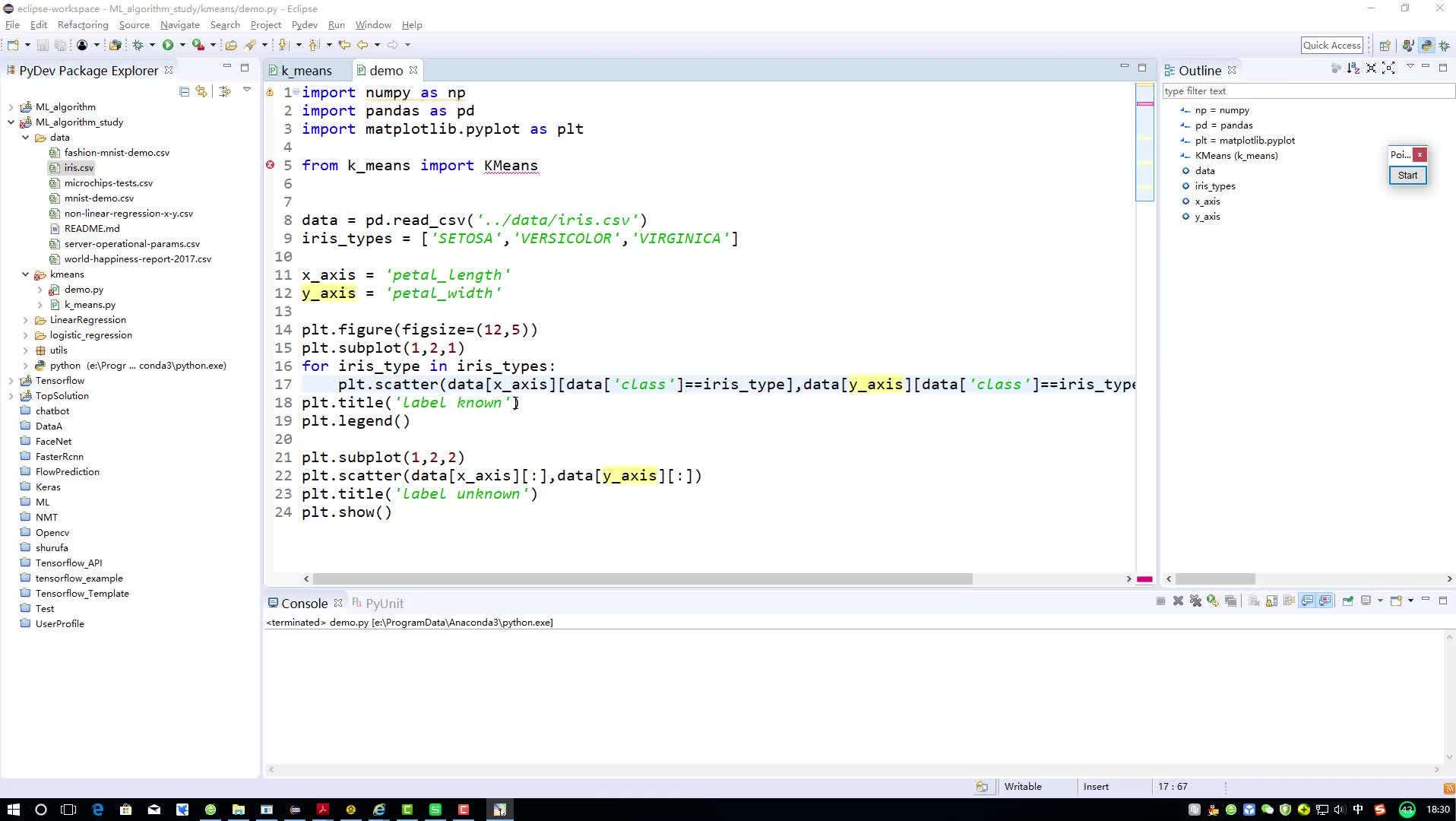
Task: Click Collapse All in Package Explorer
Action: (184, 91)
